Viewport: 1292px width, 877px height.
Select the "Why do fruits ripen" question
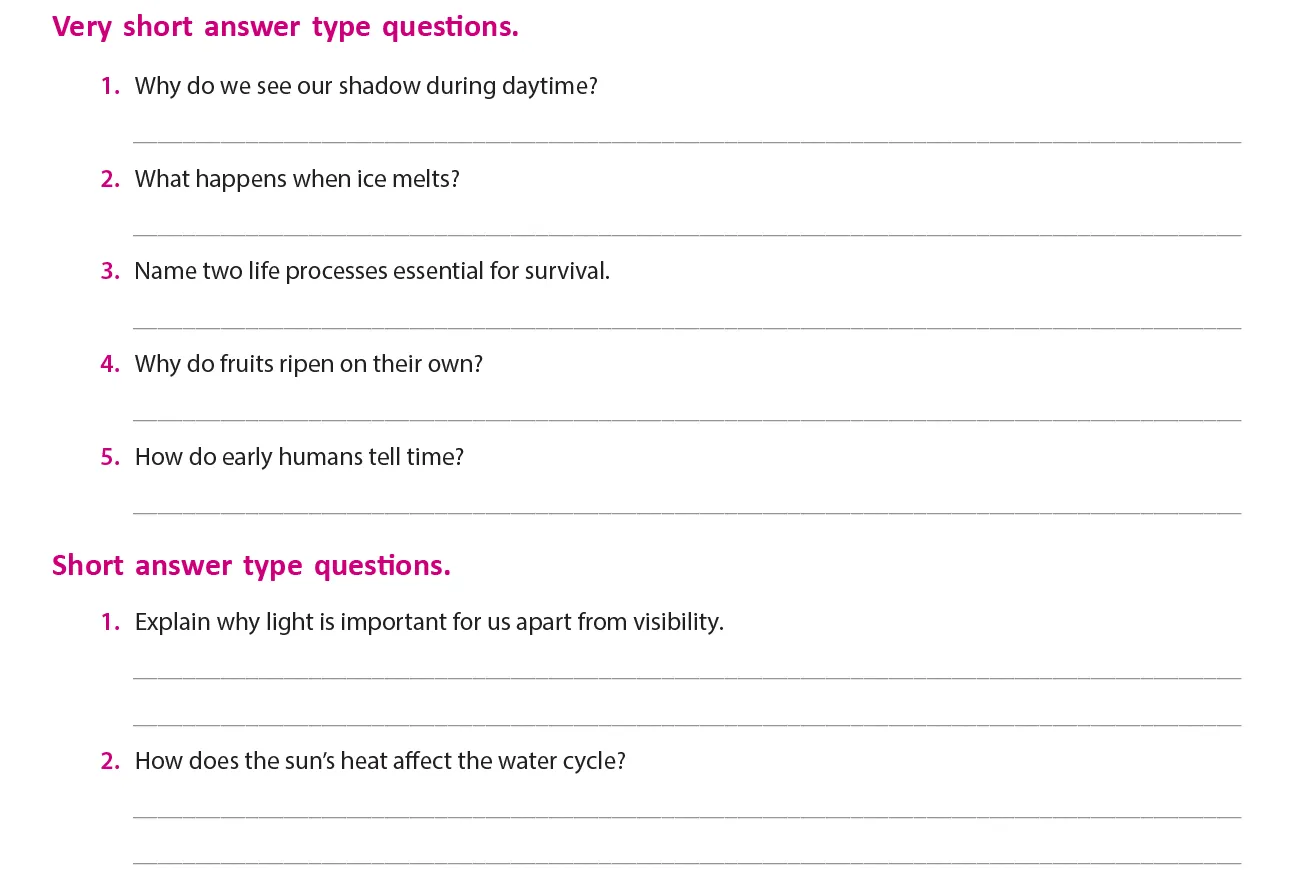click(308, 364)
